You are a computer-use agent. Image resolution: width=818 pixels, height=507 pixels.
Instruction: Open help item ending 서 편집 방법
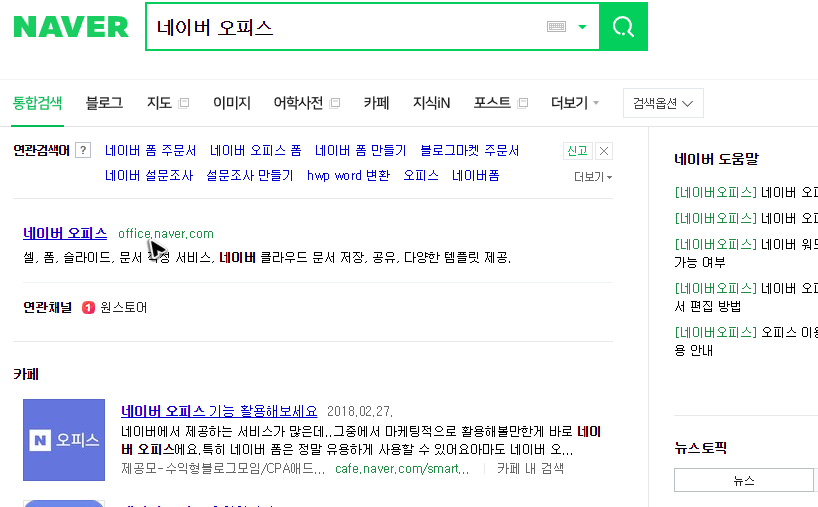pos(746,297)
